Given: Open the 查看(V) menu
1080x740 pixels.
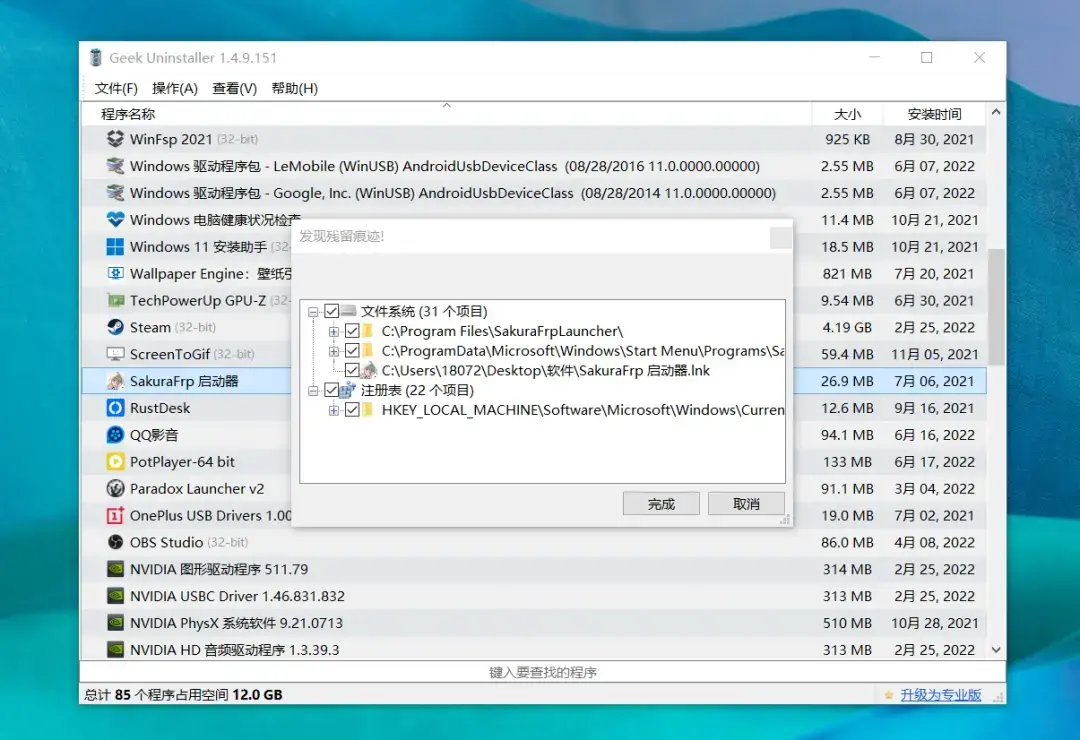Looking at the screenshot, I should tap(234, 88).
